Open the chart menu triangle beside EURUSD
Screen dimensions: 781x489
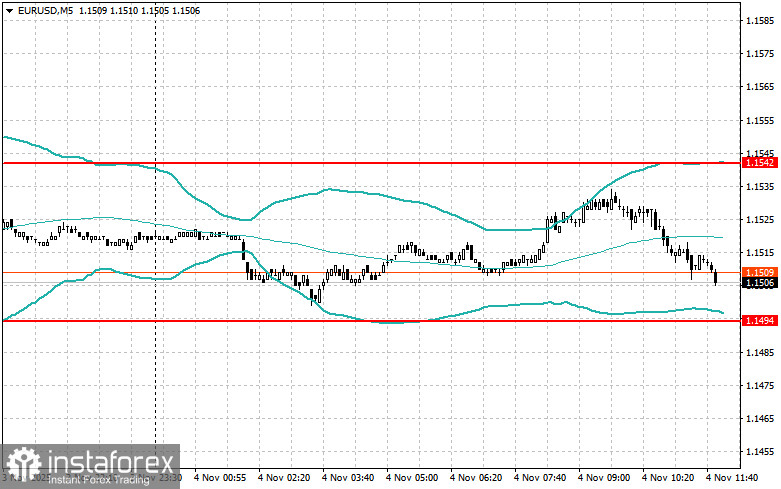(9, 11)
